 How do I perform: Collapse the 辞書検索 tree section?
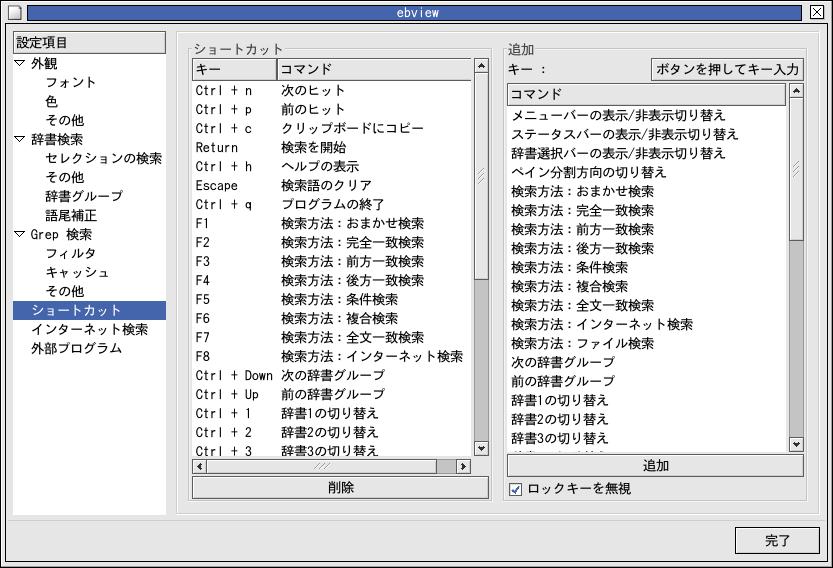pyautogui.click(x=21, y=139)
